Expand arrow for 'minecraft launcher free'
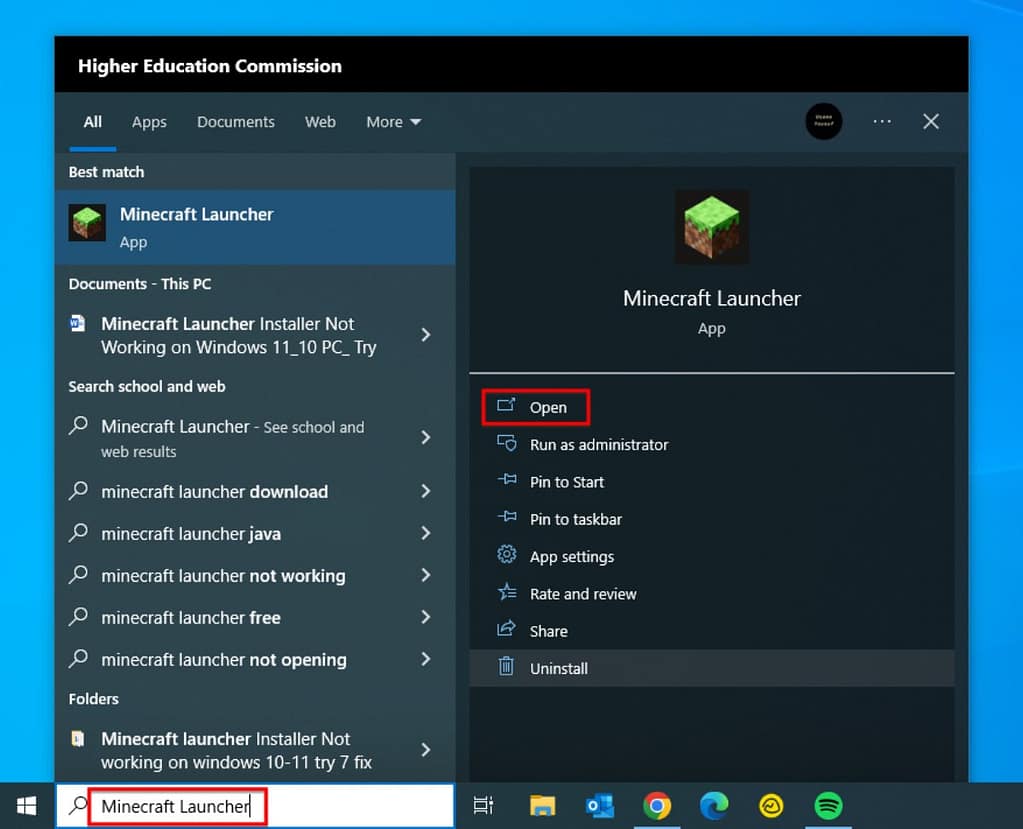1023x829 pixels. point(426,617)
